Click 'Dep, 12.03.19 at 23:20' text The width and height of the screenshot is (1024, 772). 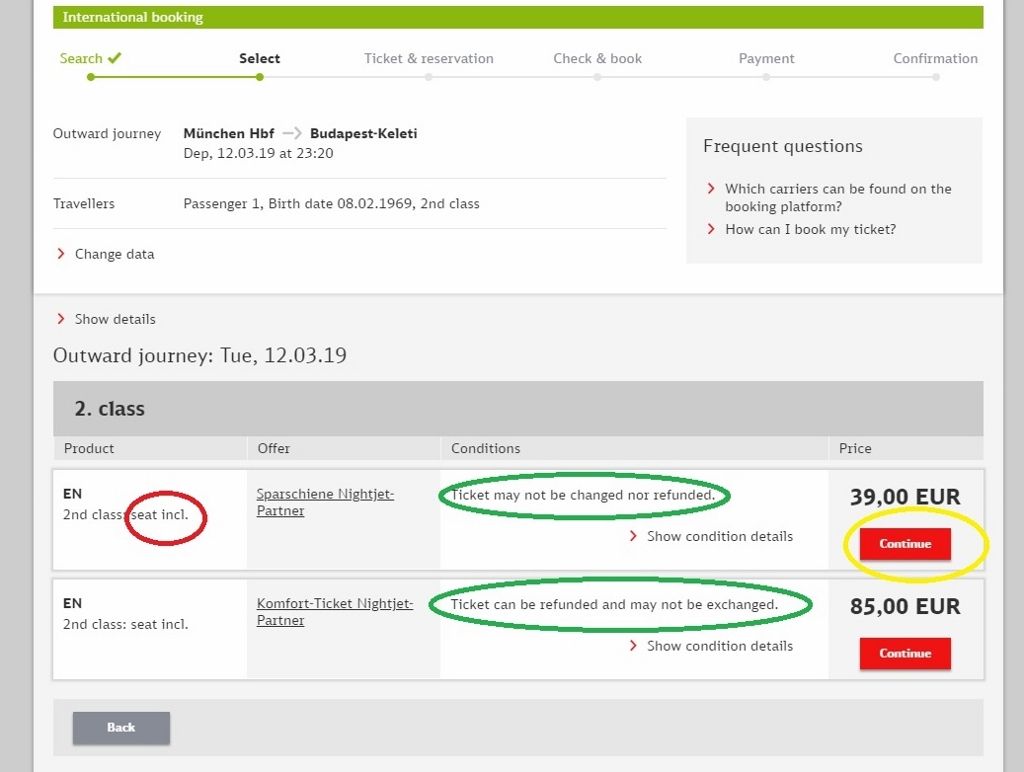pyautogui.click(x=258, y=153)
